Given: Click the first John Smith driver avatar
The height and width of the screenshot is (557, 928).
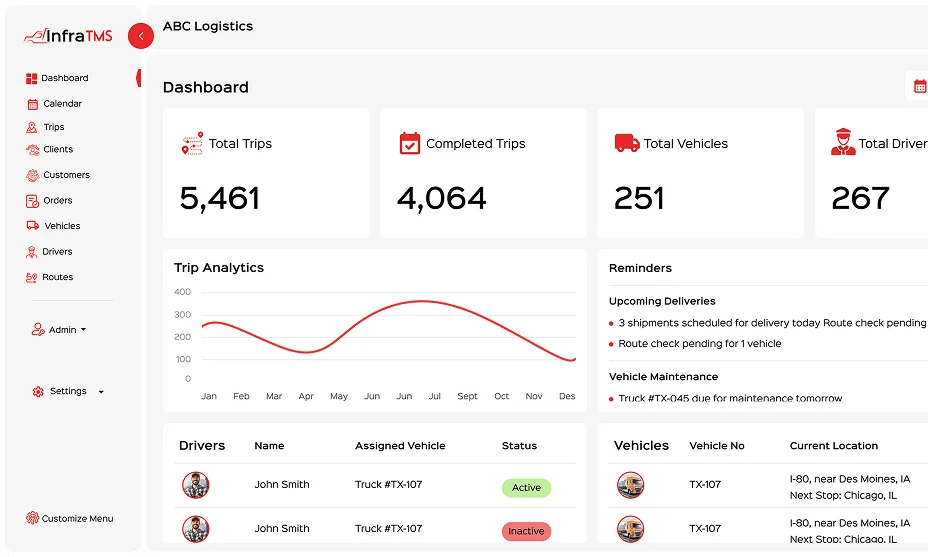Looking at the screenshot, I should [x=195, y=485].
